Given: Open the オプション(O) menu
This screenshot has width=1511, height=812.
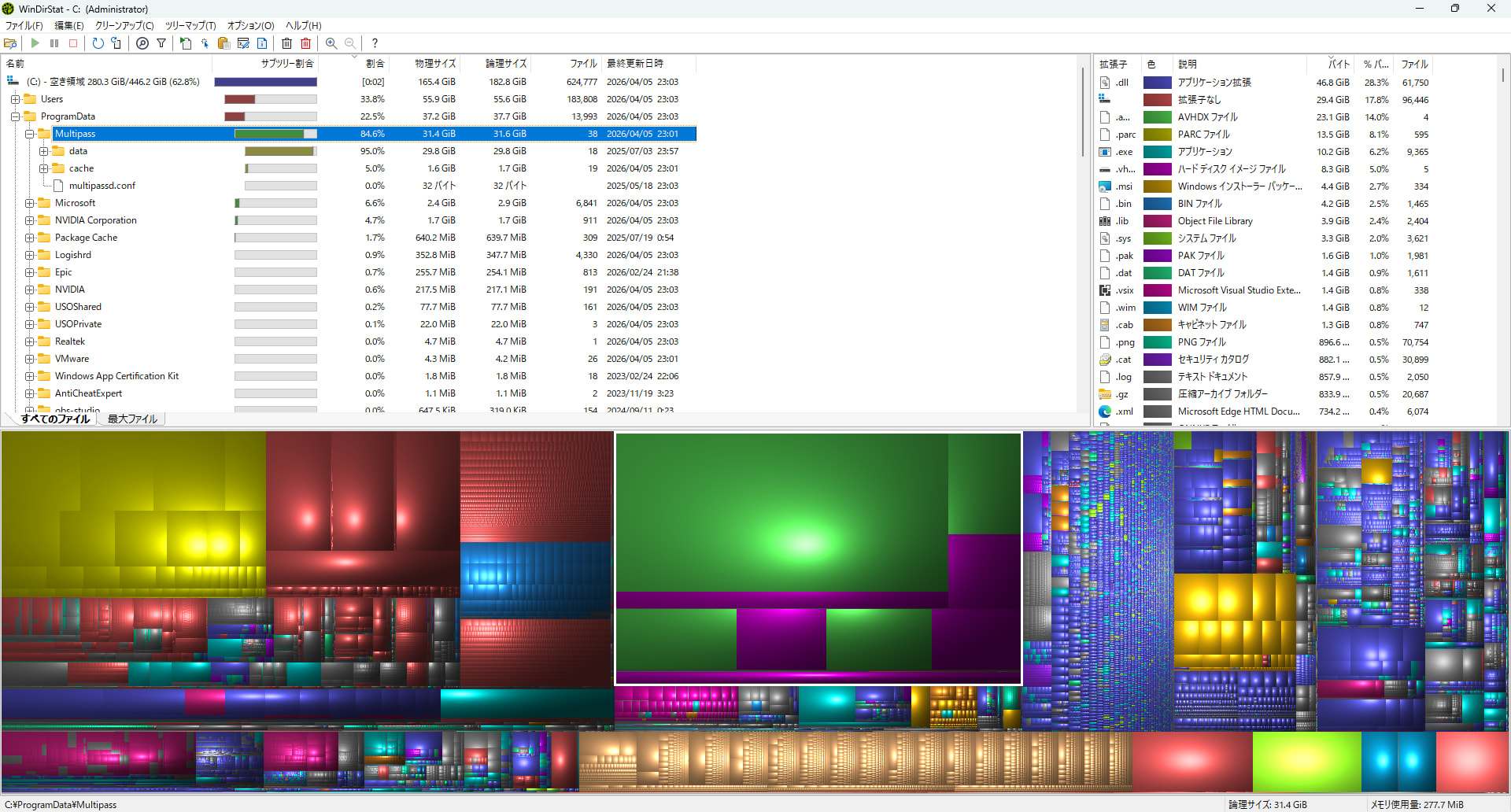Looking at the screenshot, I should tap(250, 26).
